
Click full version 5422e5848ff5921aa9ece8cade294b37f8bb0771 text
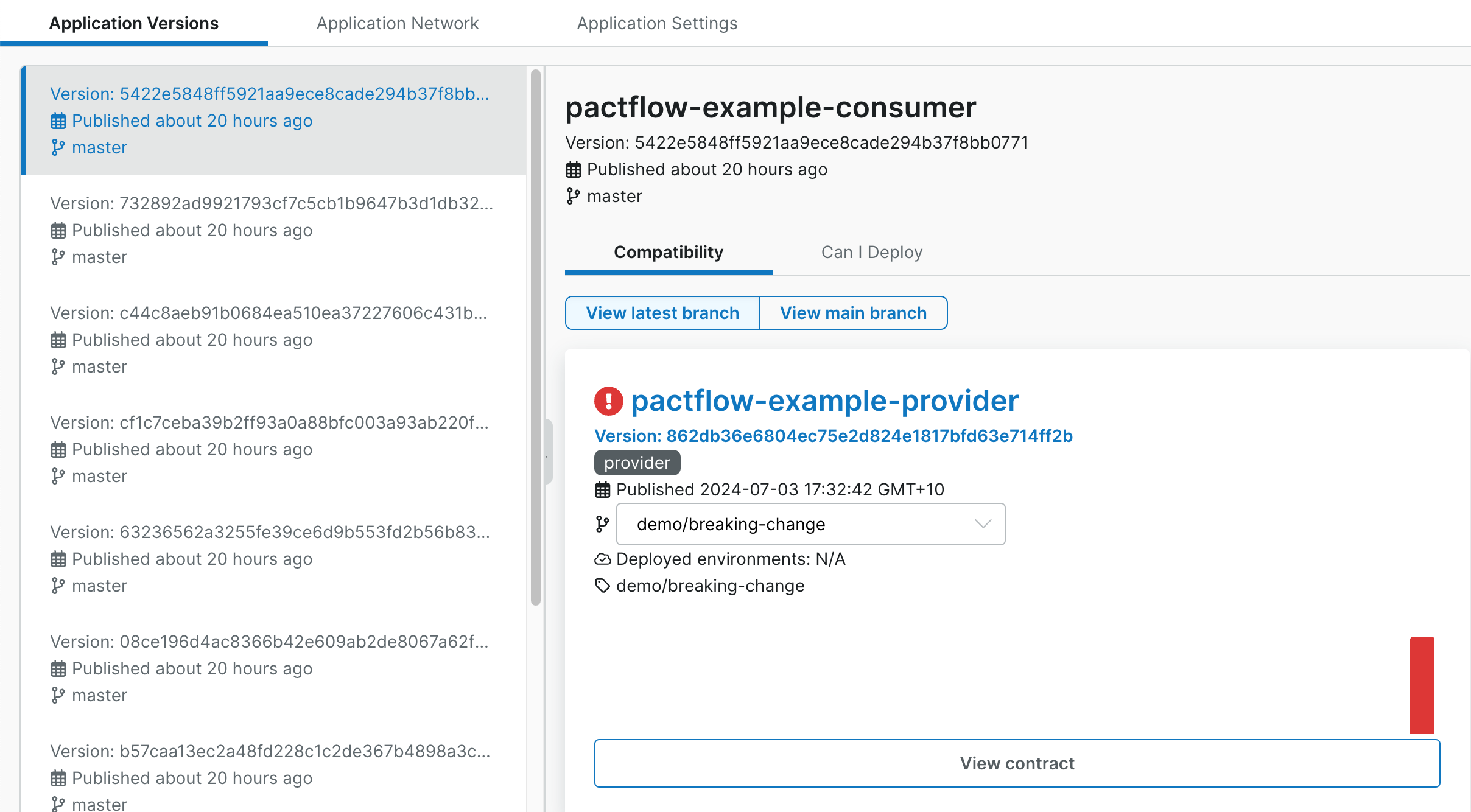[x=796, y=142]
